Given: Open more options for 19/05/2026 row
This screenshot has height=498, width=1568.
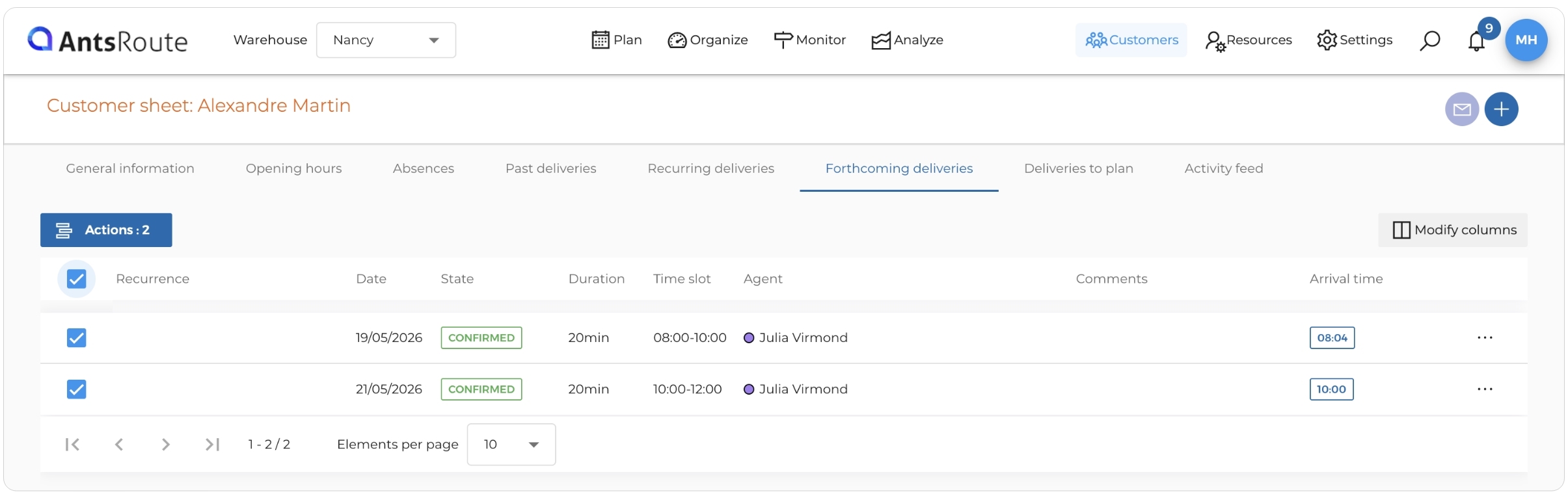Looking at the screenshot, I should (x=1485, y=337).
